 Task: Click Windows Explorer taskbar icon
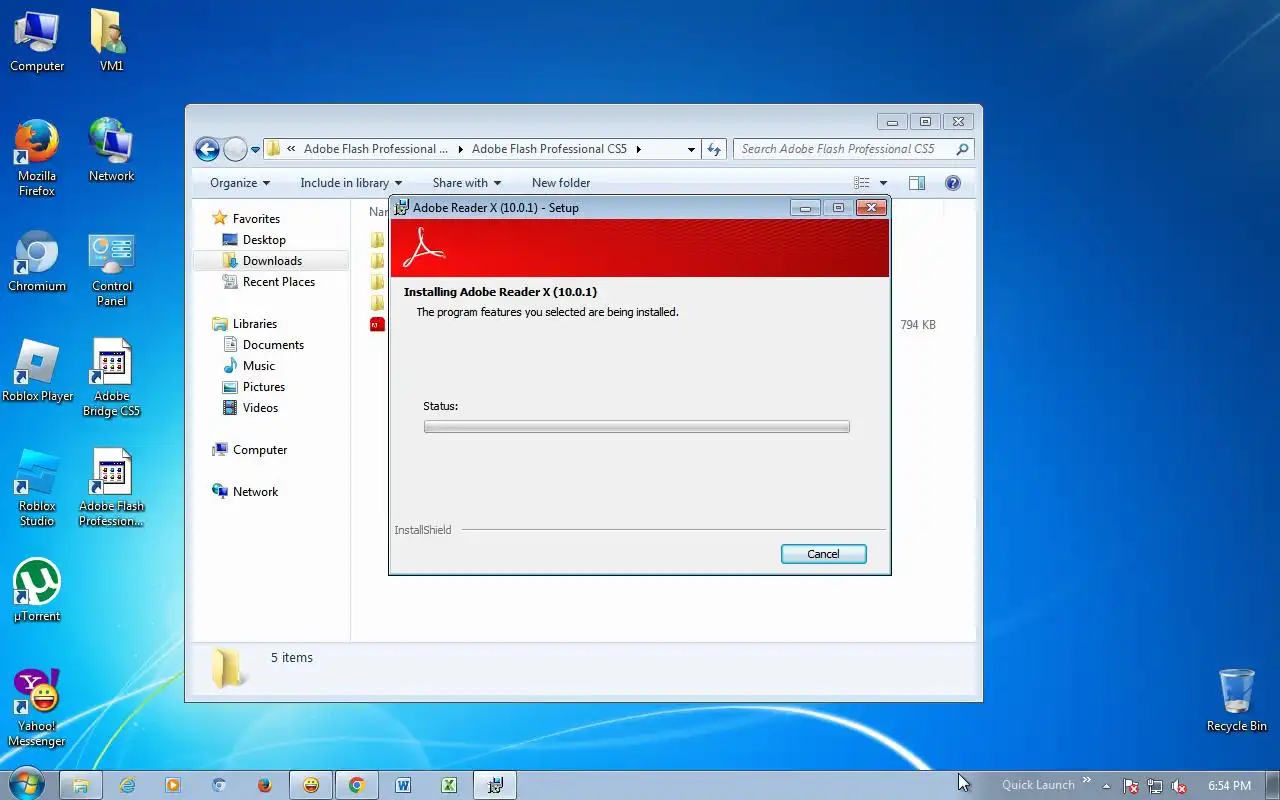point(80,786)
